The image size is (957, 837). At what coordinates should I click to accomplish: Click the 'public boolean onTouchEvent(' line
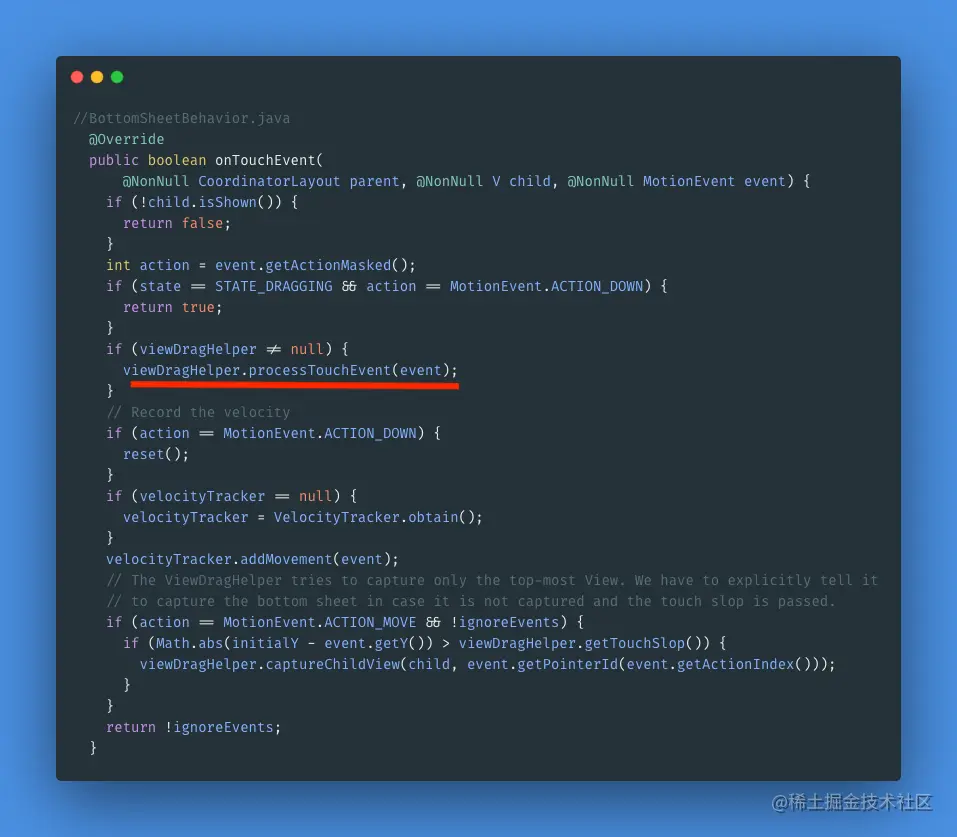click(x=206, y=160)
